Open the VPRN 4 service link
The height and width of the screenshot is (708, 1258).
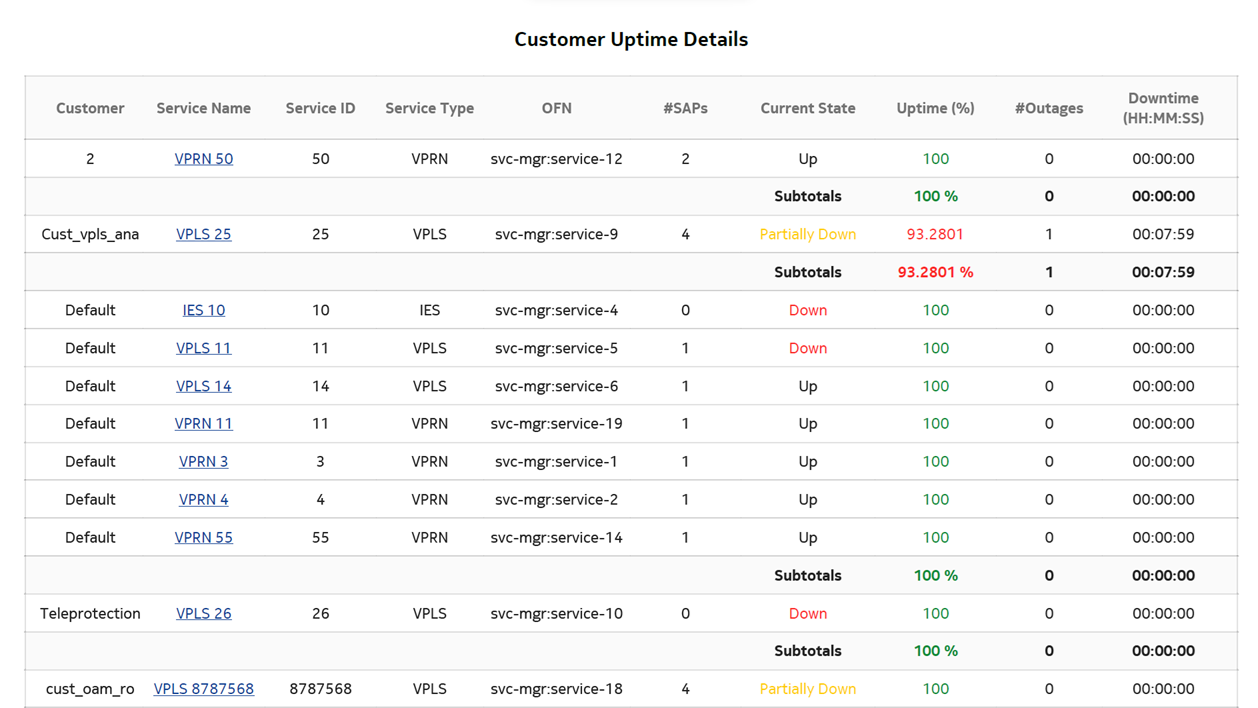coord(203,500)
